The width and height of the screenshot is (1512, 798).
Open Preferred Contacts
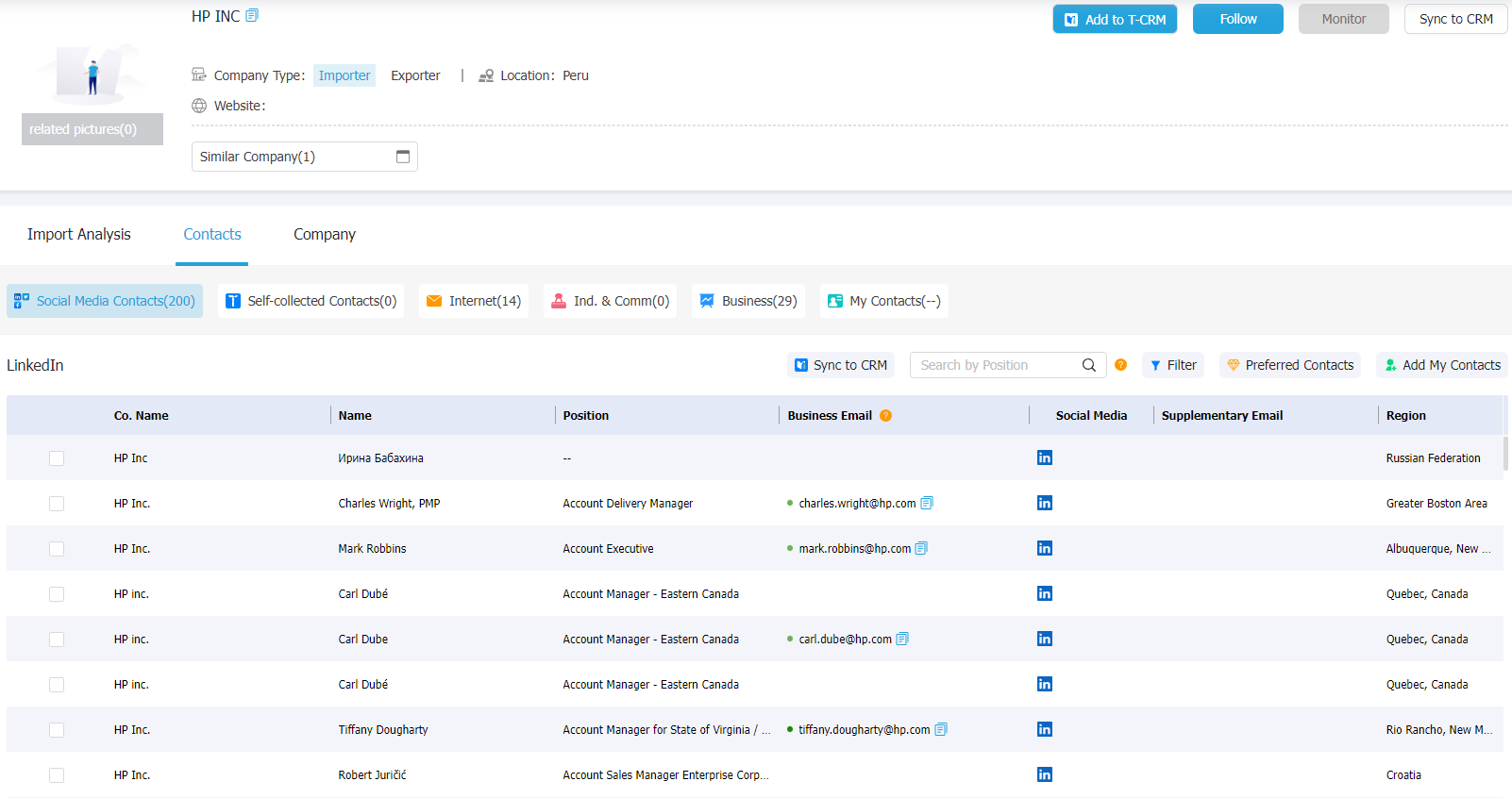(x=1290, y=365)
